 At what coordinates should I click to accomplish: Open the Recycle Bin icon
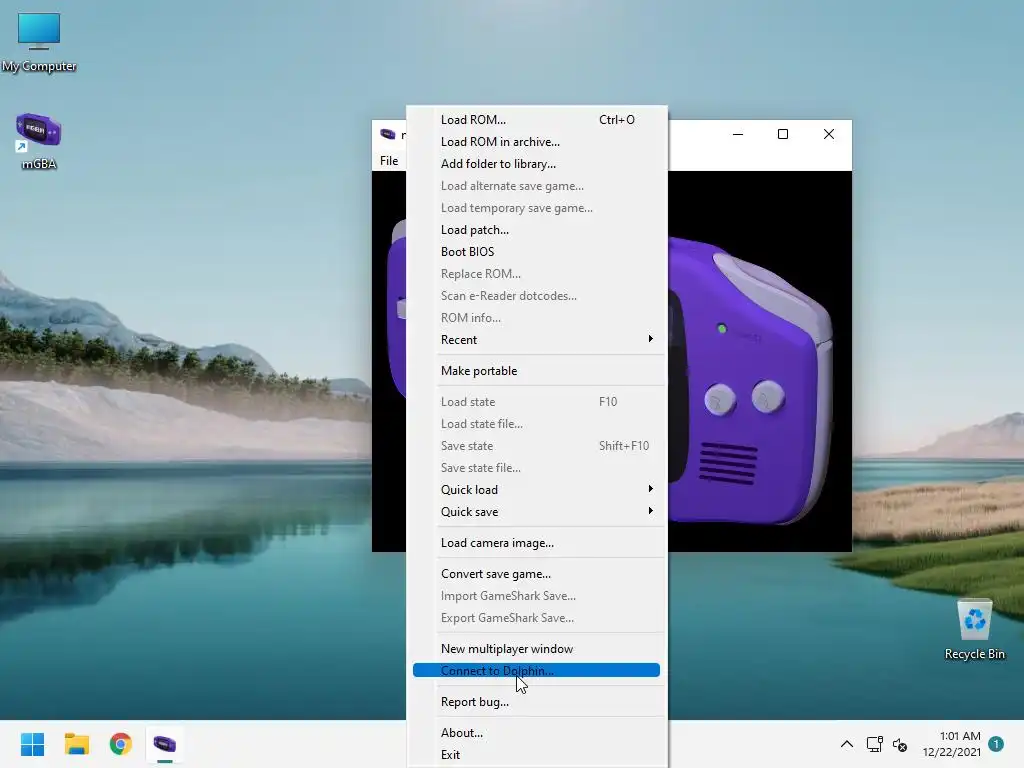tap(974, 630)
